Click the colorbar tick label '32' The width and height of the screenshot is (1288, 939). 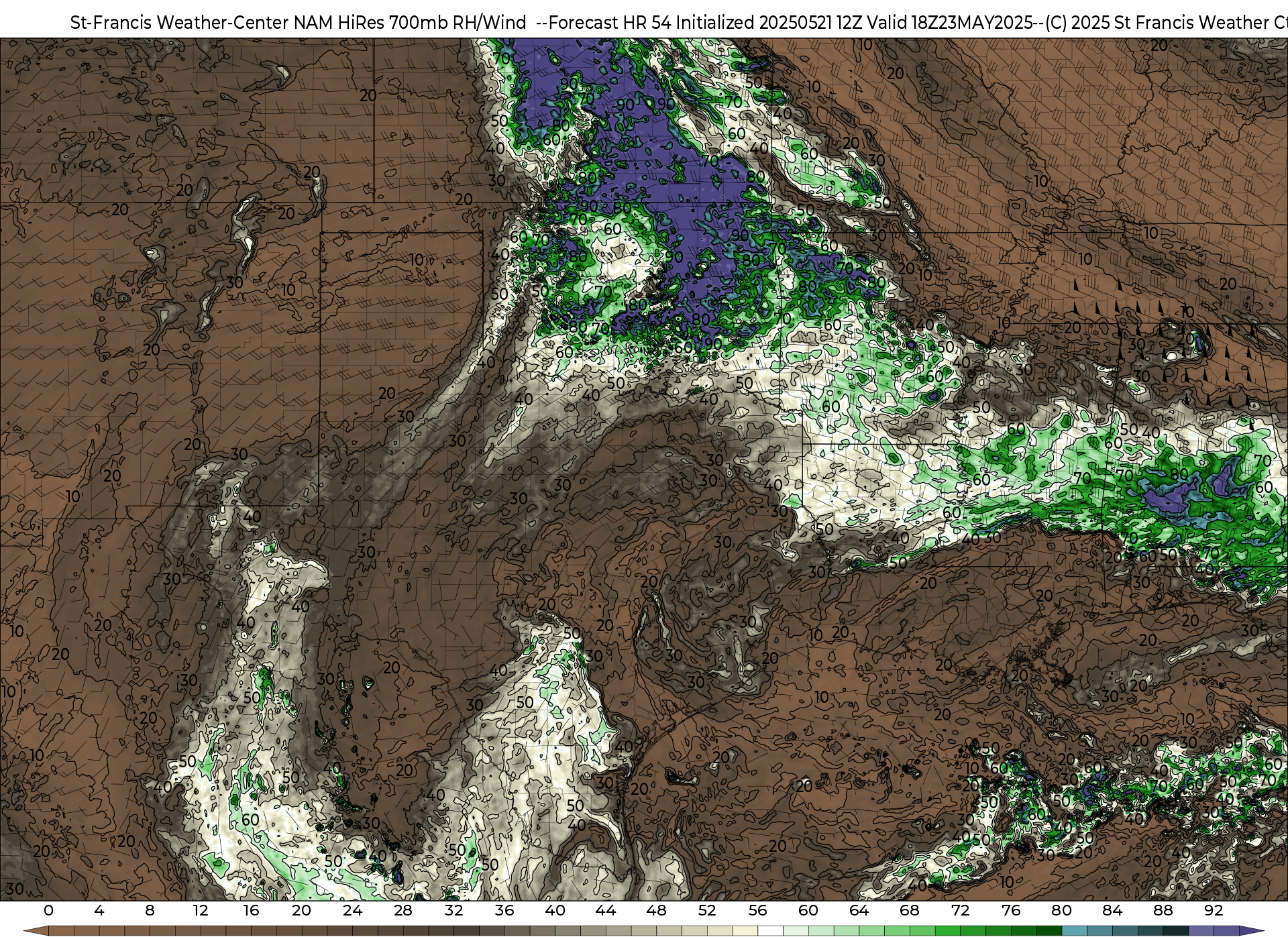(x=453, y=910)
